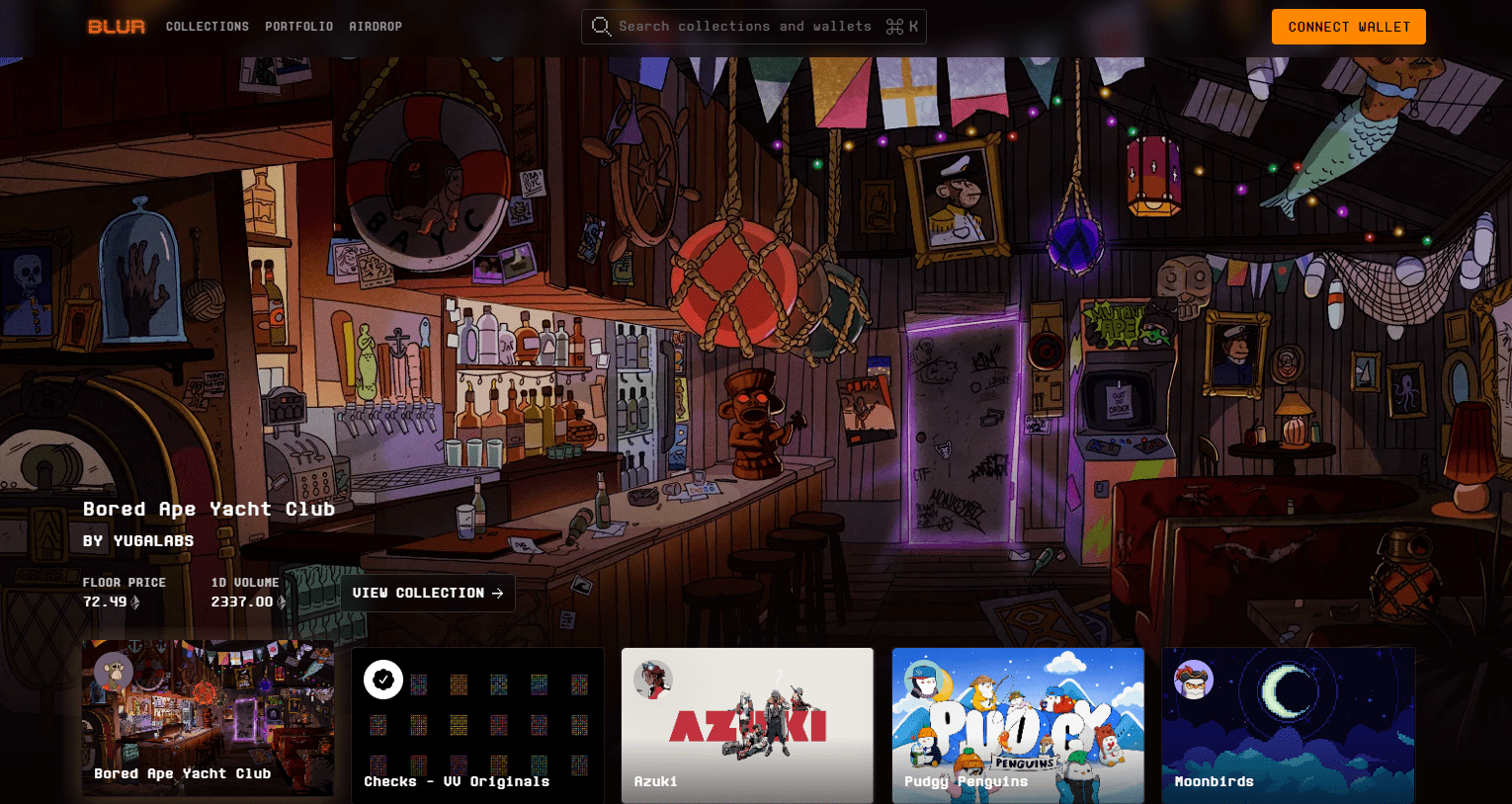Screen dimensions: 1512x804
Task: Select the Pudgy Penguins collection card
Action: 1018,725
